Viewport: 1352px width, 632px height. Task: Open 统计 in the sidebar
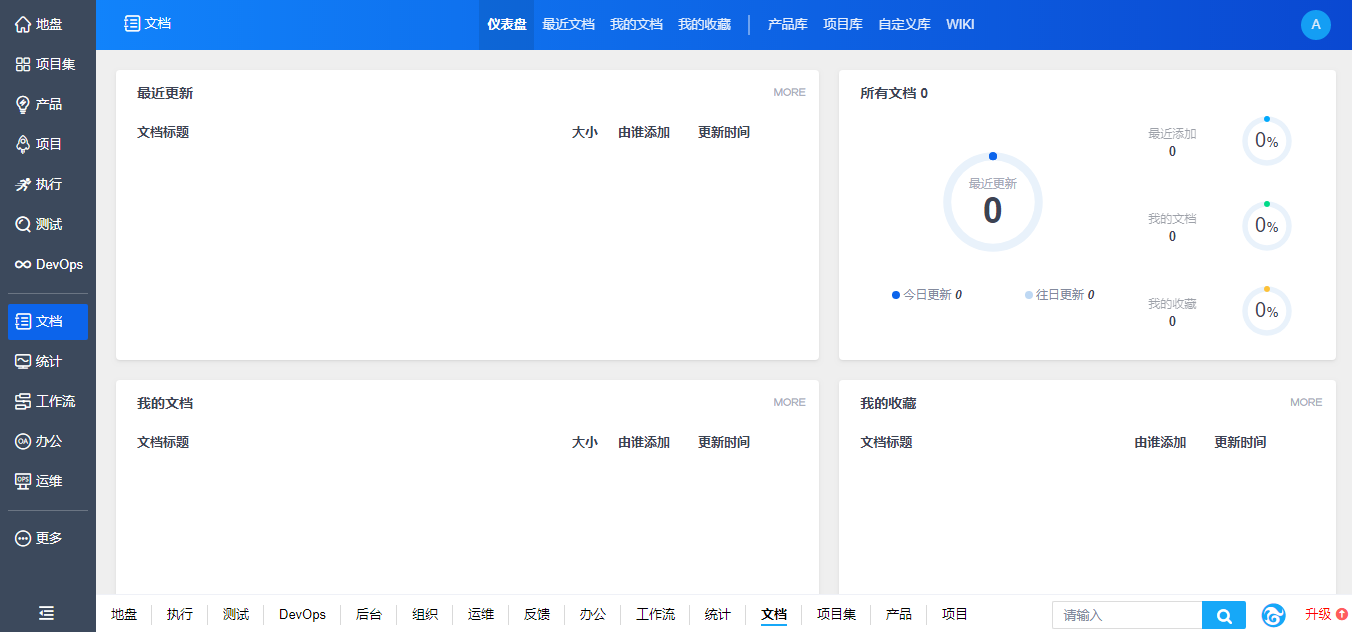47,361
